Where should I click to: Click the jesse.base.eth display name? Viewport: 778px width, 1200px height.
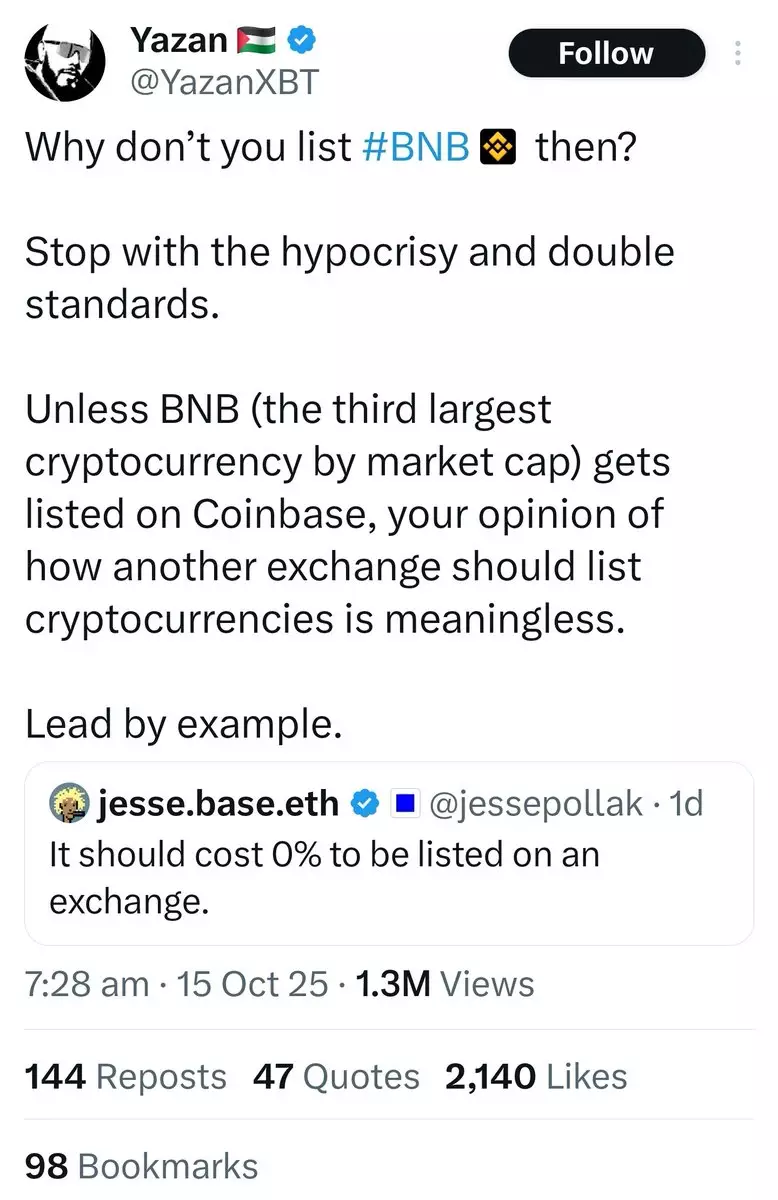pos(217,803)
